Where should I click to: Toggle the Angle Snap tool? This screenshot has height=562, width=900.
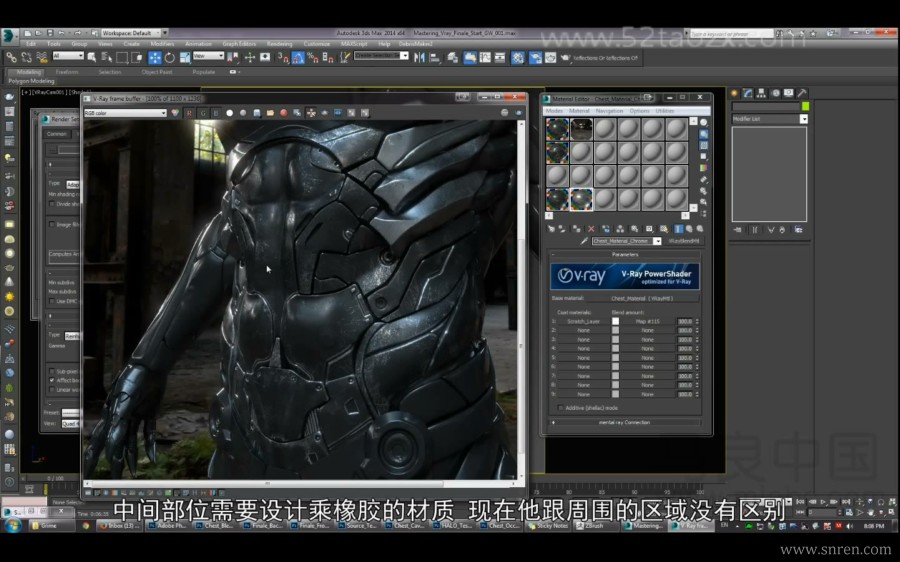(x=298, y=57)
